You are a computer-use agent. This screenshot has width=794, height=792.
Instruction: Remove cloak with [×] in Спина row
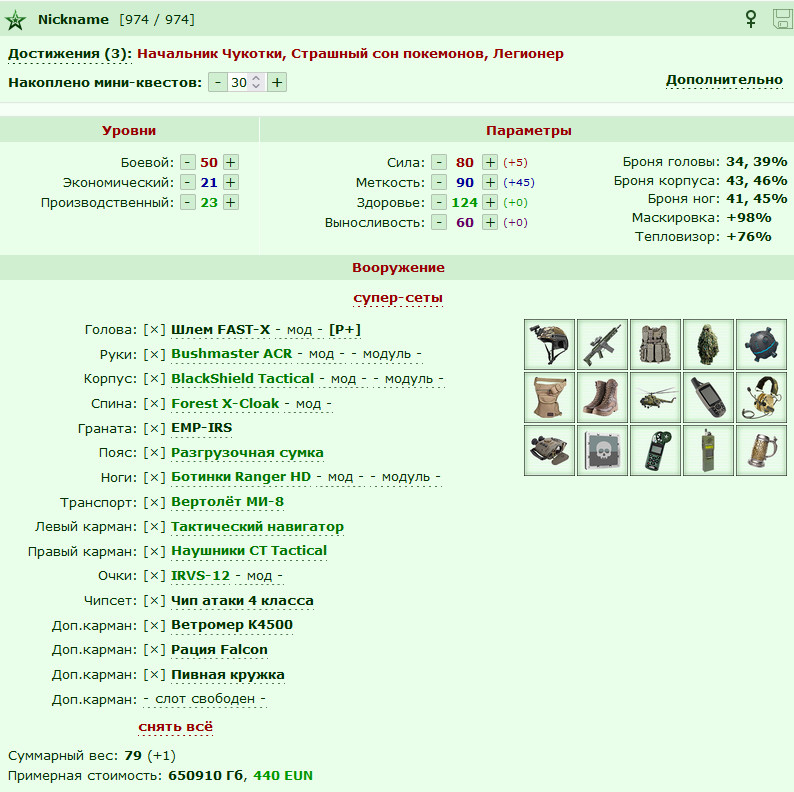pos(154,404)
